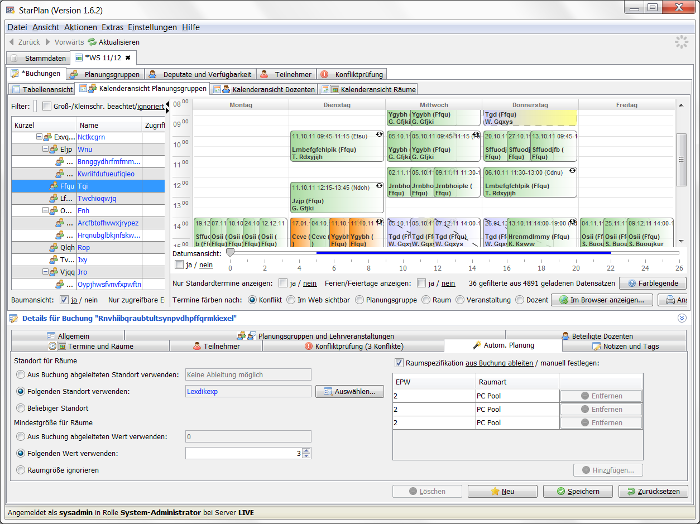The image size is (700, 524).
Task: Collapse the Fnh tree node
Action: pyautogui.click(x=45, y=210)
